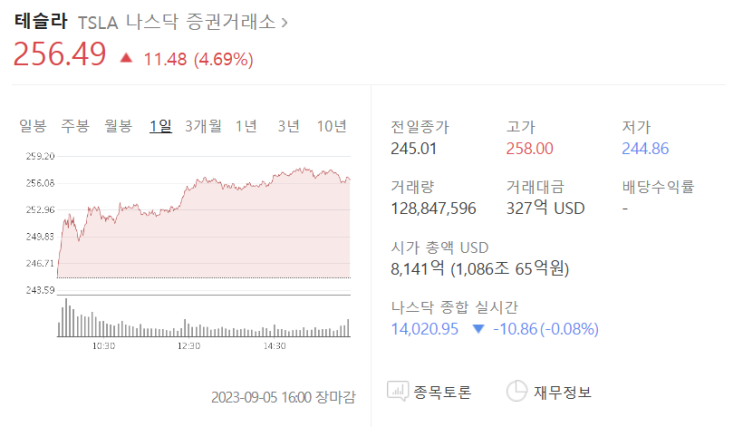
Task: Show the 10년 chart range
Action: pyautogui.click(x=332, y=125)
